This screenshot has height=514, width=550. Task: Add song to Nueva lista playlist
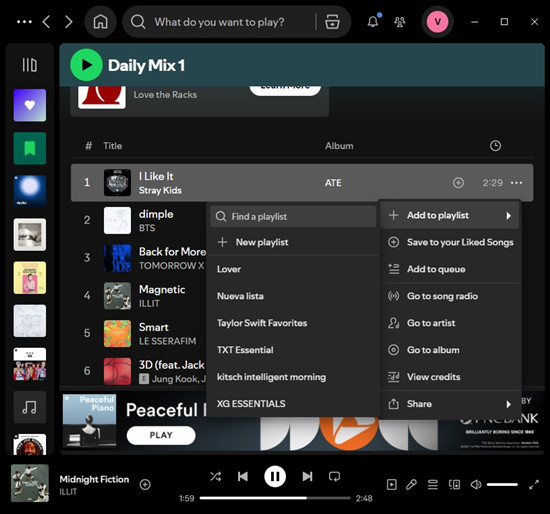pos(293,296)
